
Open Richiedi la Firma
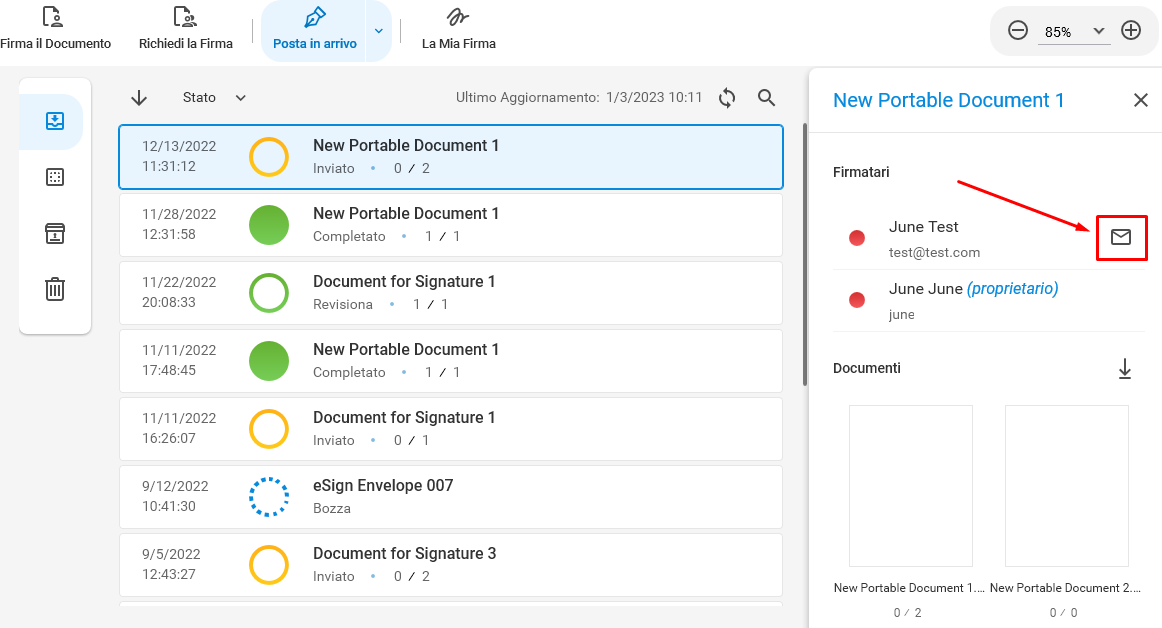tap(185, 29)
